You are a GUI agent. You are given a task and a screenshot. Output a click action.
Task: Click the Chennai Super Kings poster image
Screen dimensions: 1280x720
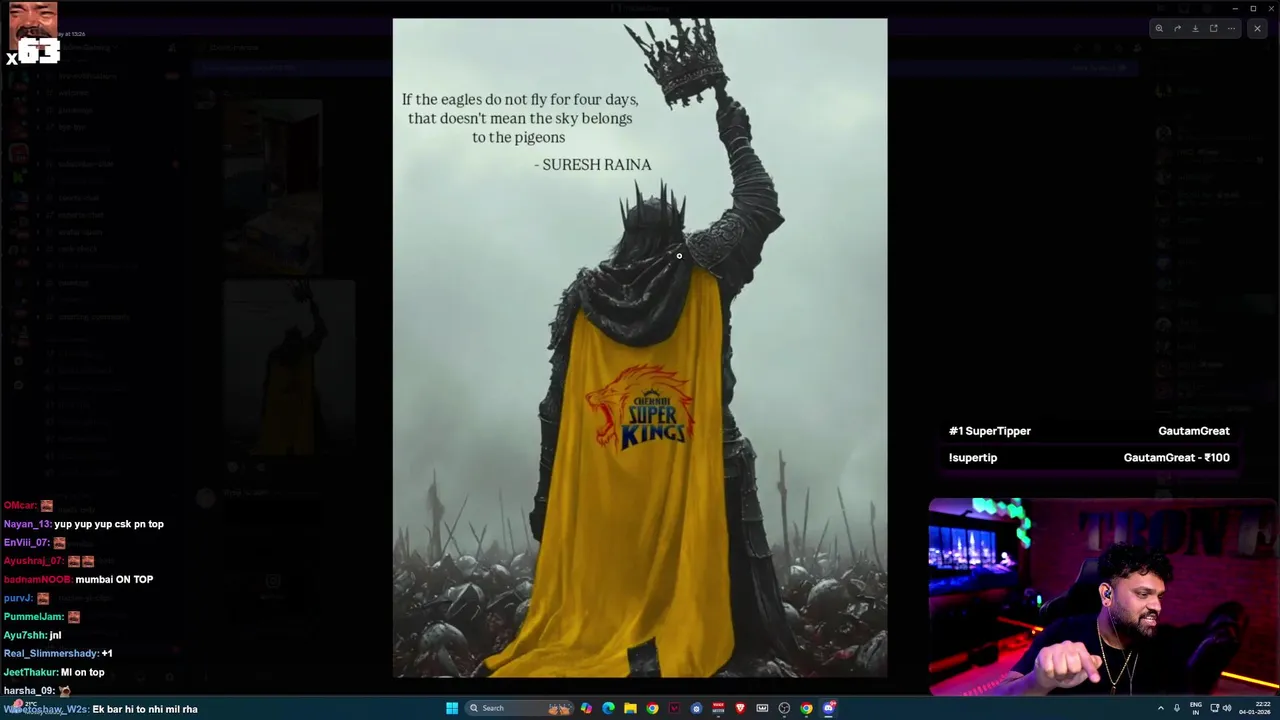coord(640,348)
